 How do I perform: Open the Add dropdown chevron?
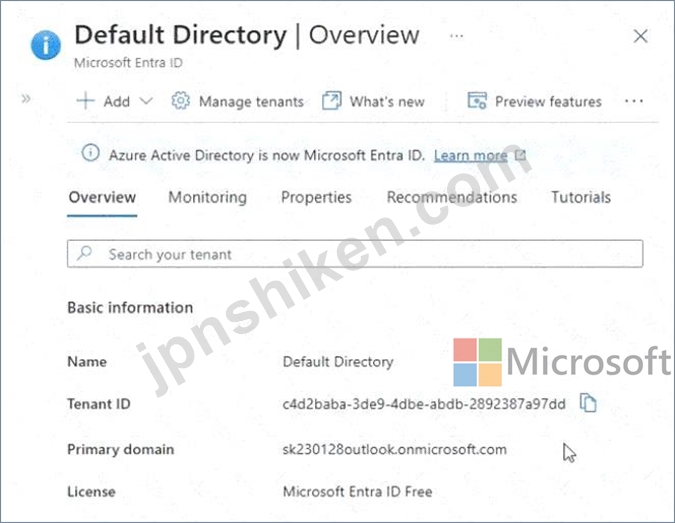[x=146, y=101]
